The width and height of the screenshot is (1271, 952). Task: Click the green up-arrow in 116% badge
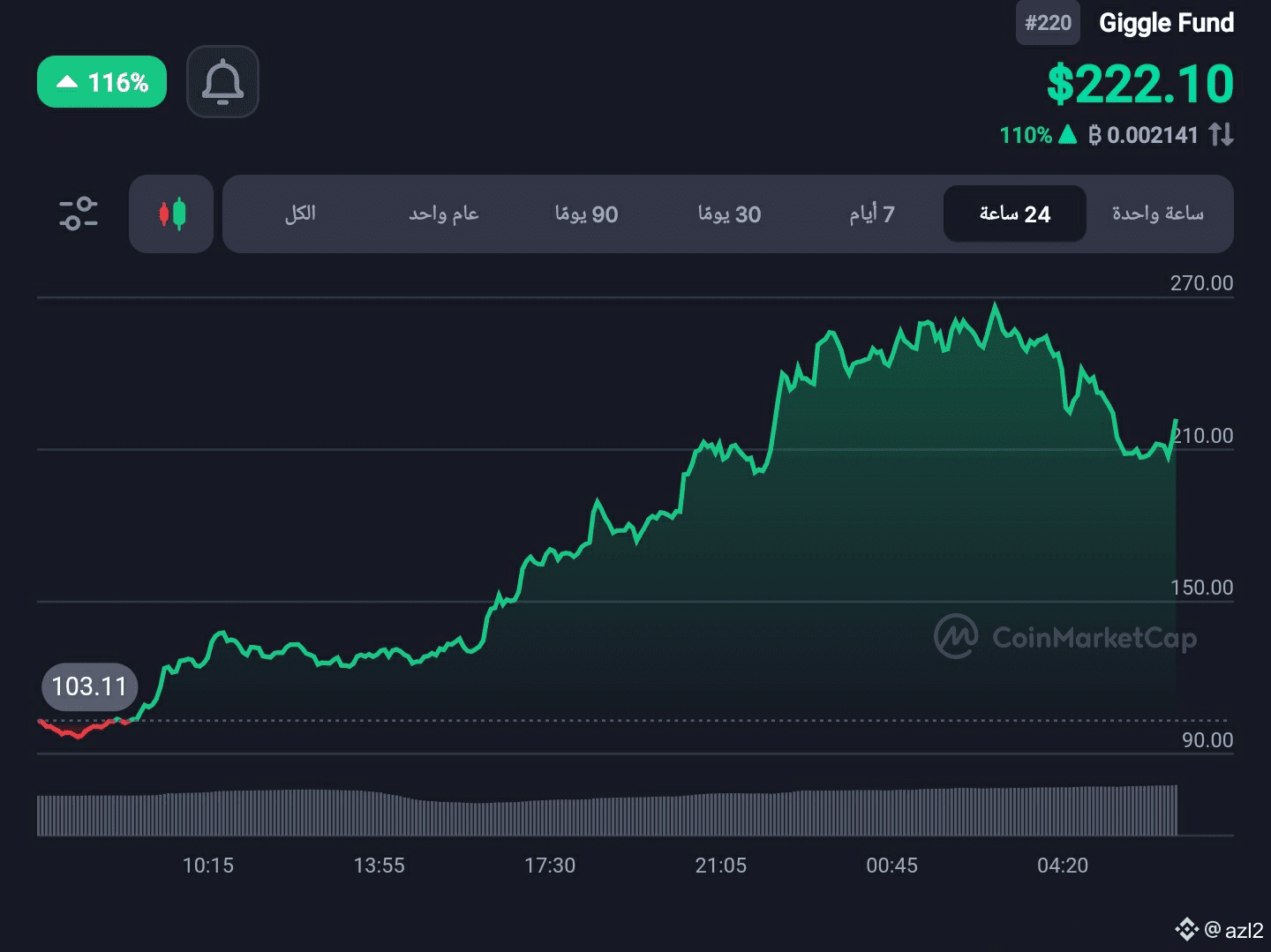tap(66, 82)
